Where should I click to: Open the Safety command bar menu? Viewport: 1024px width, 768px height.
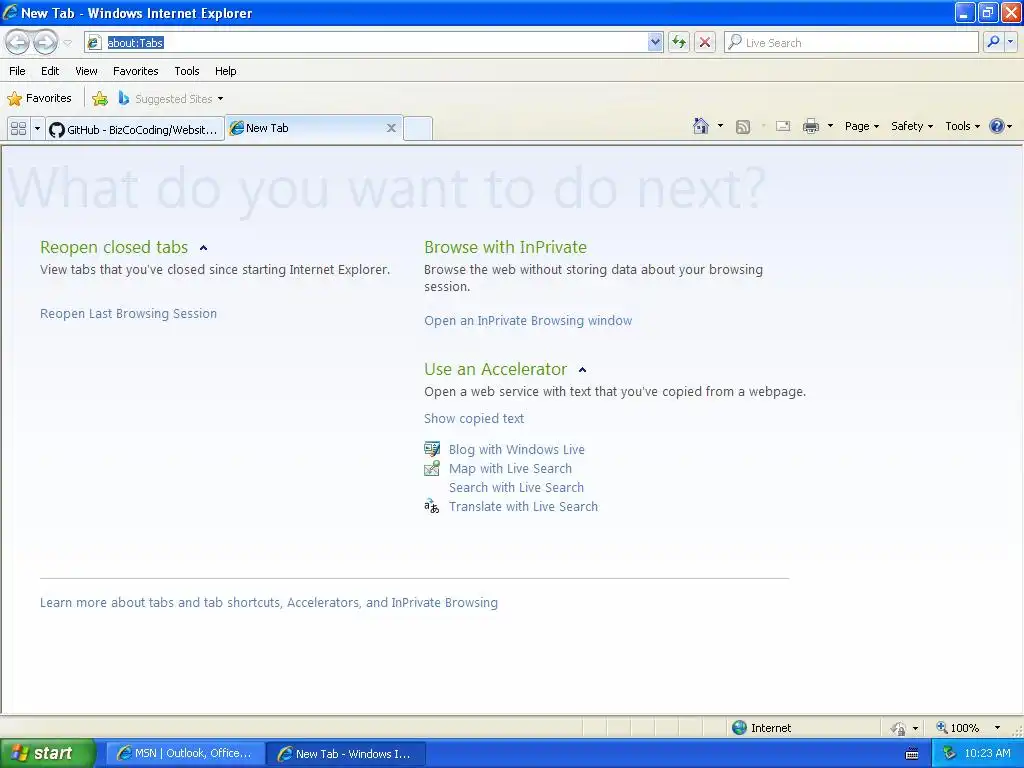coord(912,126)
